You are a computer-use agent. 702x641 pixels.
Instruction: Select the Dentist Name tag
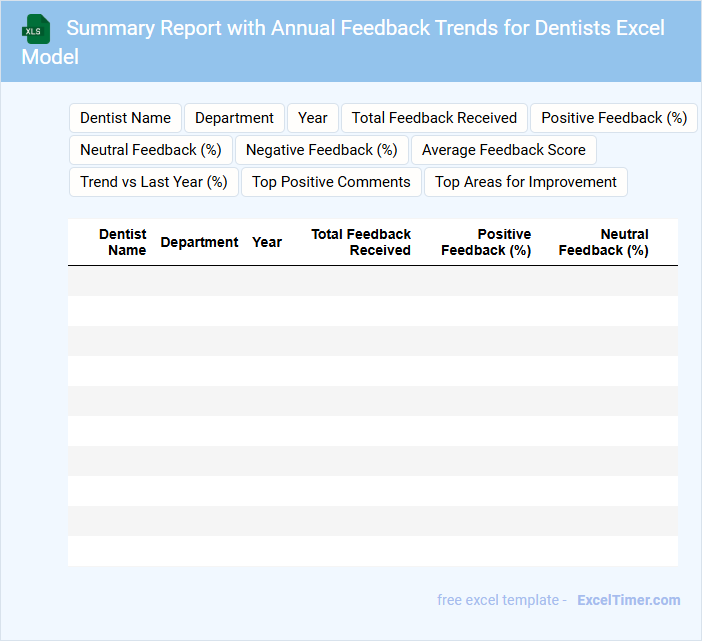coord(125,118)
